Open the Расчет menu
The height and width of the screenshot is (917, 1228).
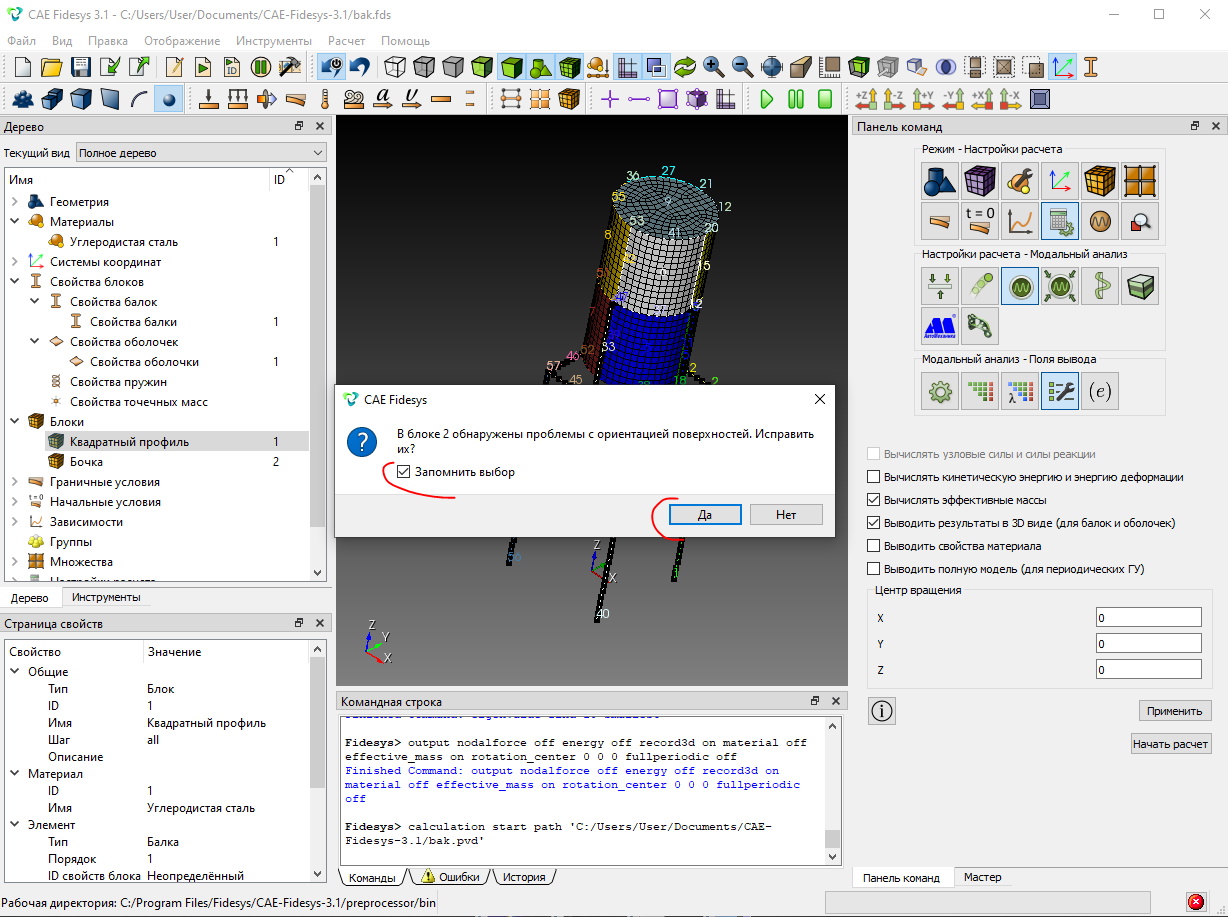(x=346, y=41)
